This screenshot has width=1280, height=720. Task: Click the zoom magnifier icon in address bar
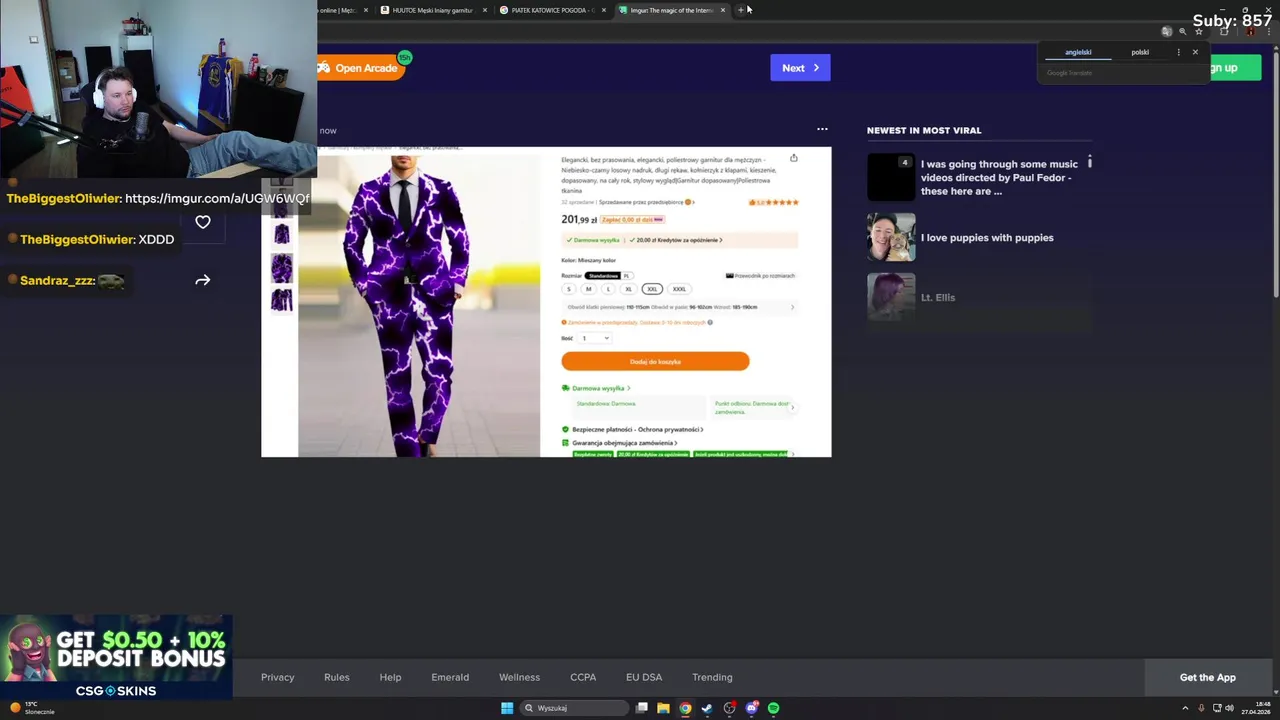pos(1182,31)
